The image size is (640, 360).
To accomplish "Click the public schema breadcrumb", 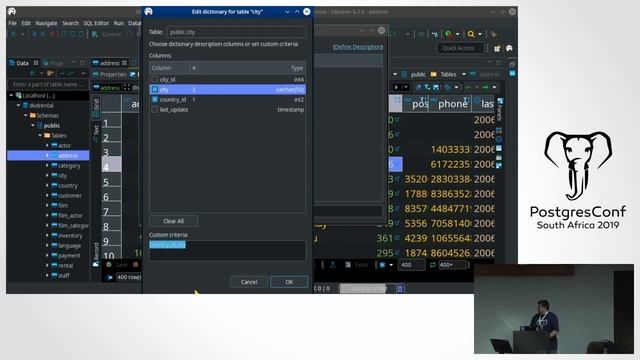I will (418, 74).
